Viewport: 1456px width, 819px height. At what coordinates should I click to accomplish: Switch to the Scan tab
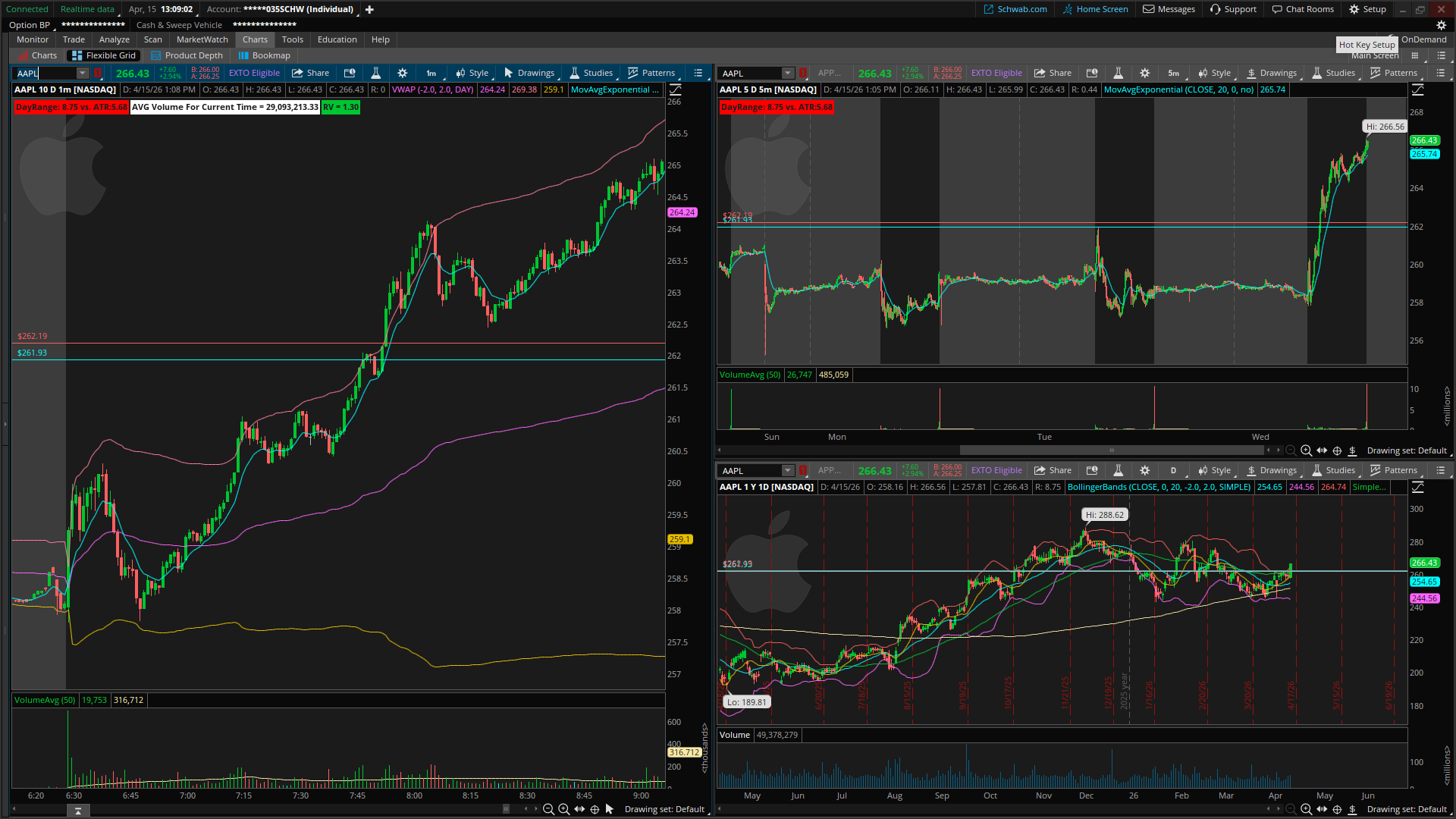pyautogui.click(x=153, y=40)
